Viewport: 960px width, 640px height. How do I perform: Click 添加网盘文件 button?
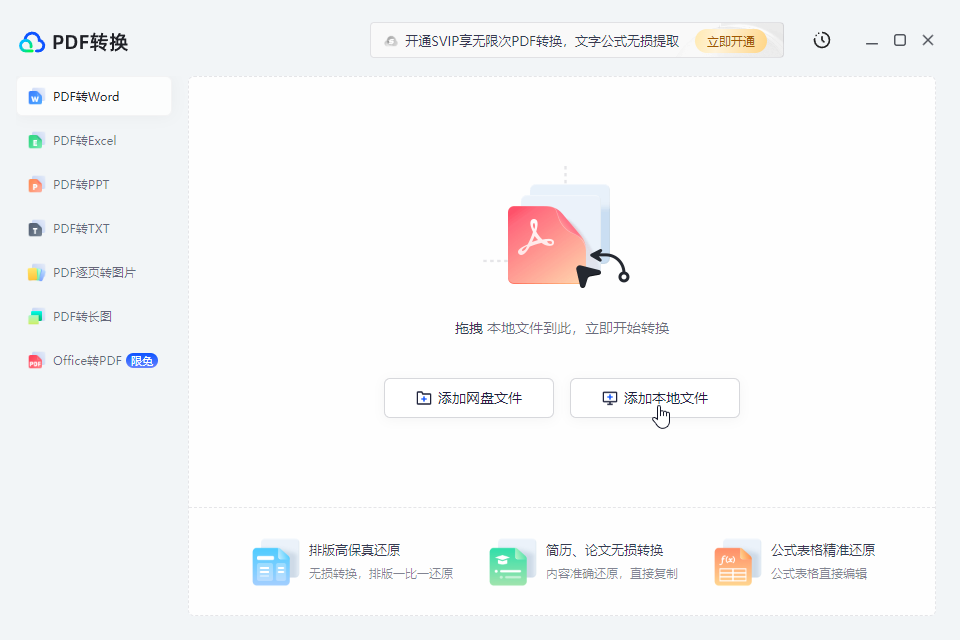tap(469, 398)
